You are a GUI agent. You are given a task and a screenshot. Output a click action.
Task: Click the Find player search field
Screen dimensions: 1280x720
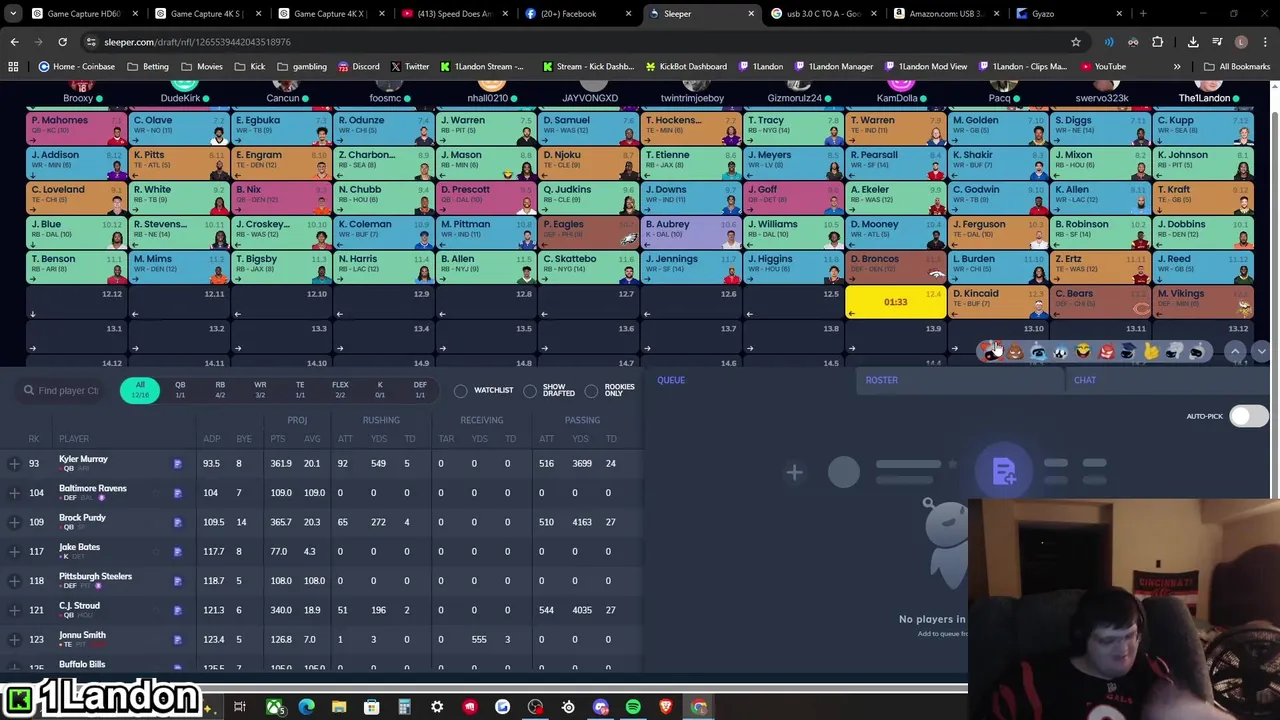click(x=62, y=390)
